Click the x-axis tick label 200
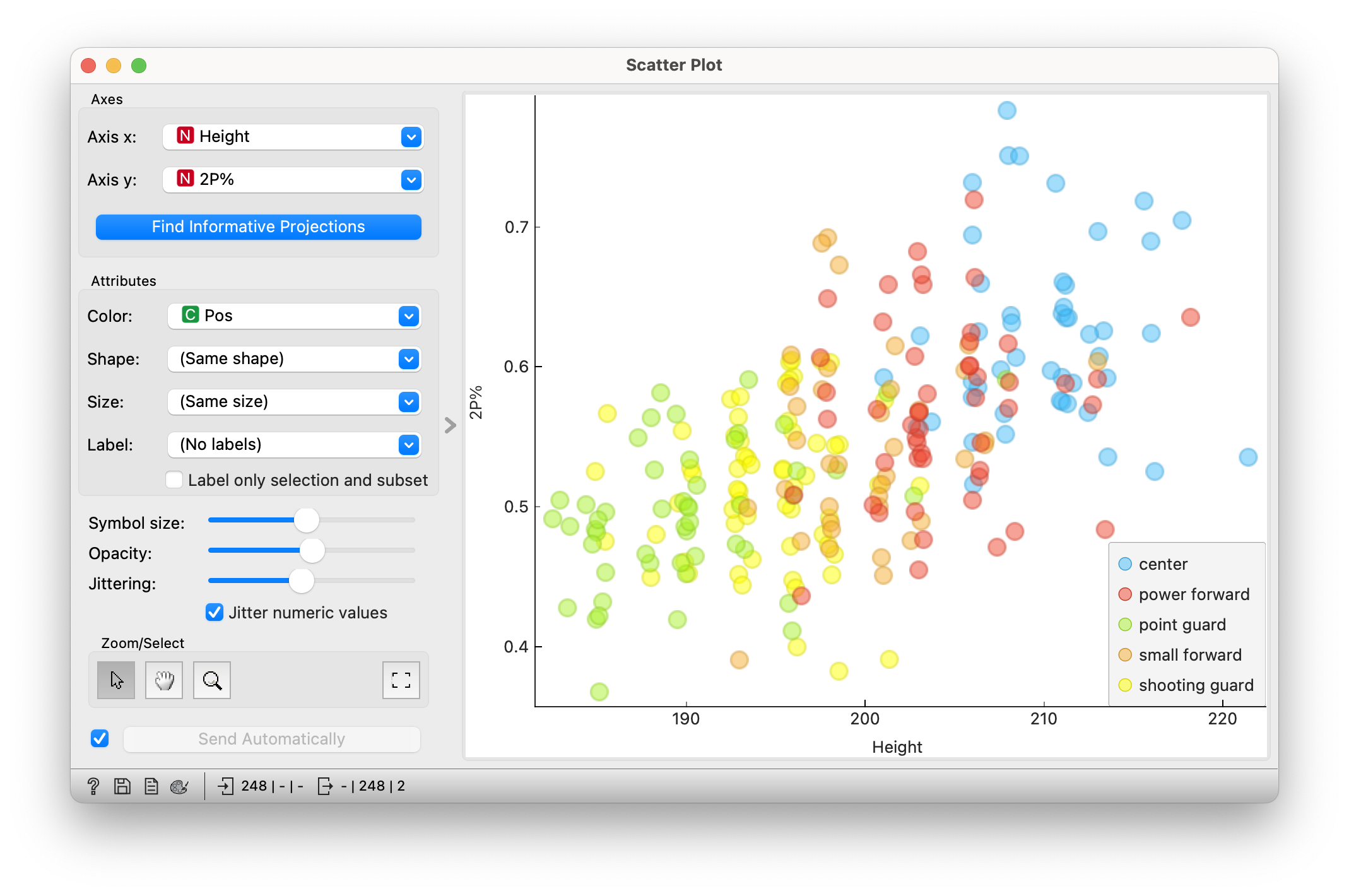Image resolution: width=1349 pixels, height=896 pixels. click(864, 719)
